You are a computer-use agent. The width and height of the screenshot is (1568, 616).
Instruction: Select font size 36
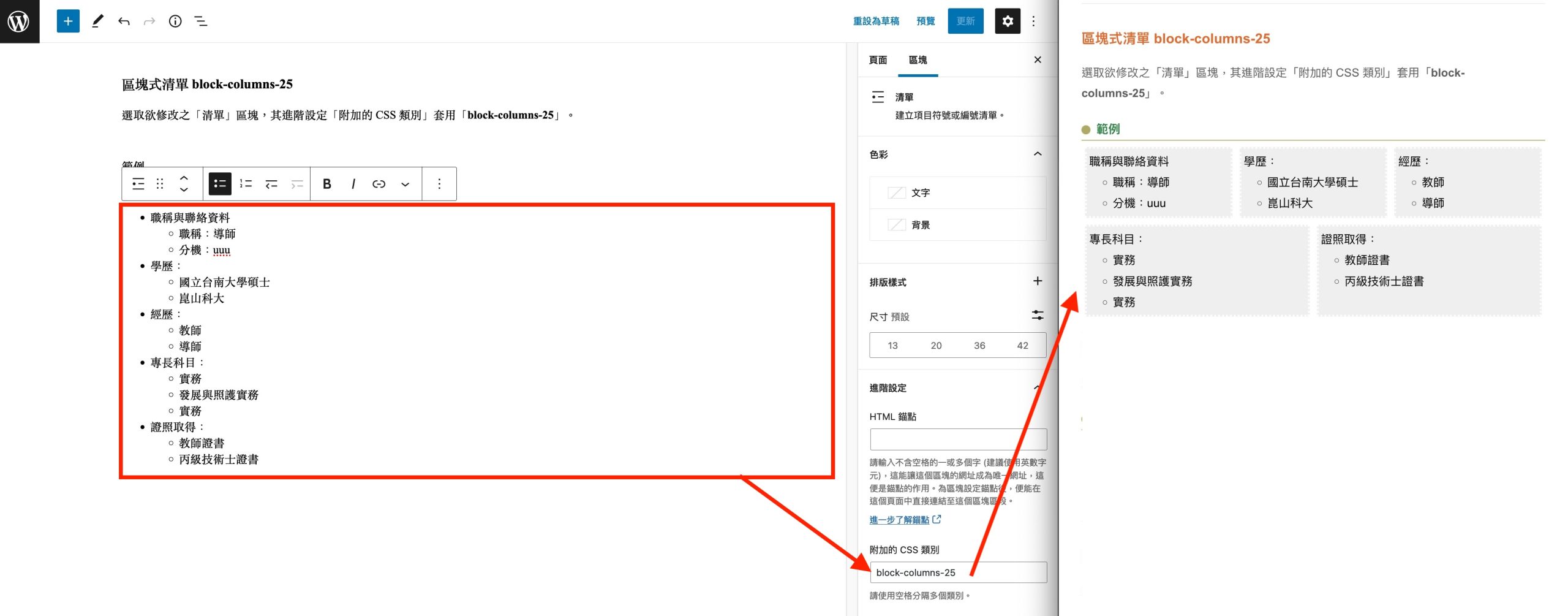[x=979, y=346]
